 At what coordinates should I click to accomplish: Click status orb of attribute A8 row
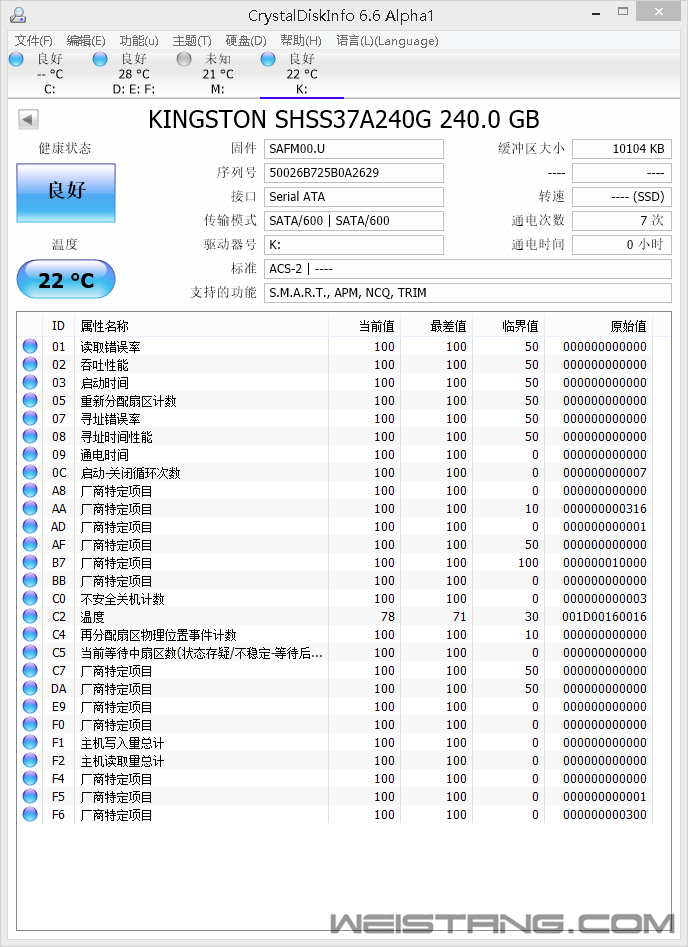pyautogui.click(x=30, y=490)
